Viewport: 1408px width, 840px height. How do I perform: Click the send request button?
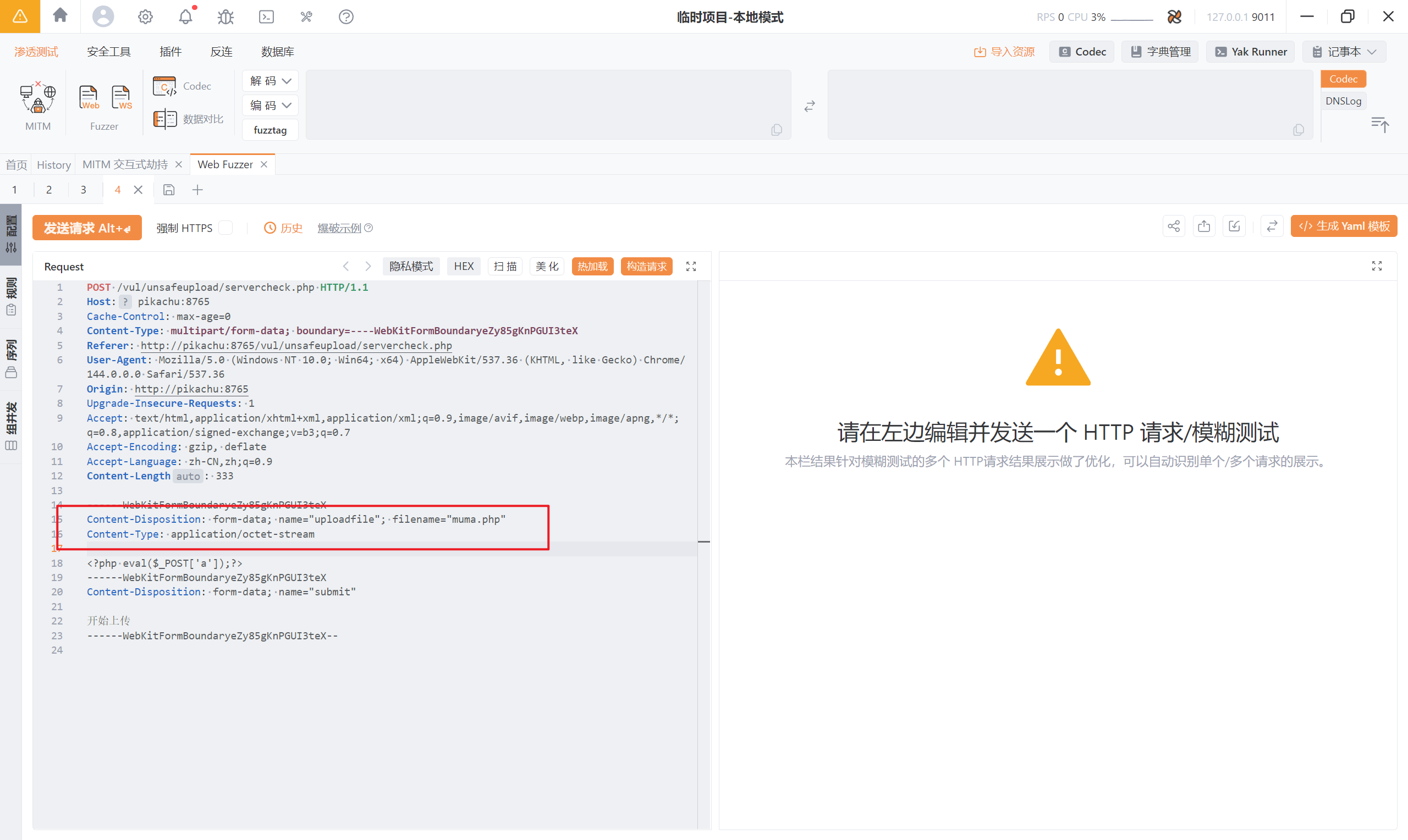86,228
